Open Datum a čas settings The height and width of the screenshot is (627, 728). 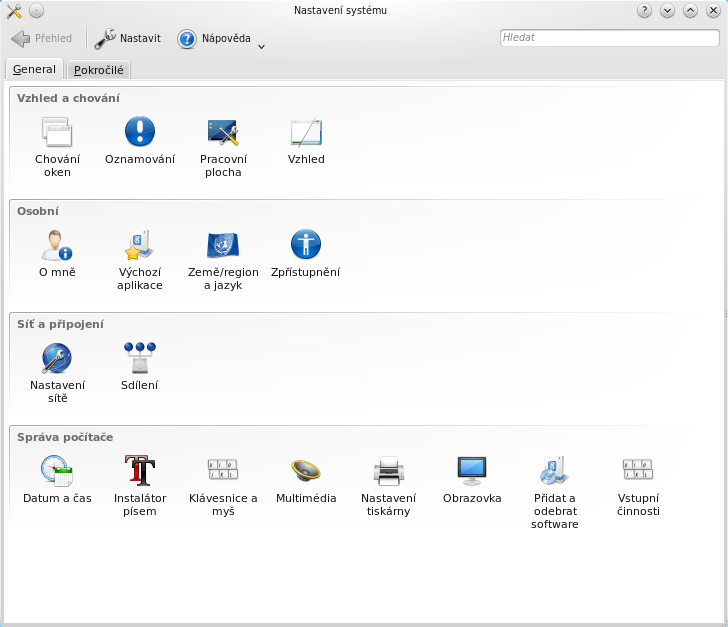tap(57, 479)
